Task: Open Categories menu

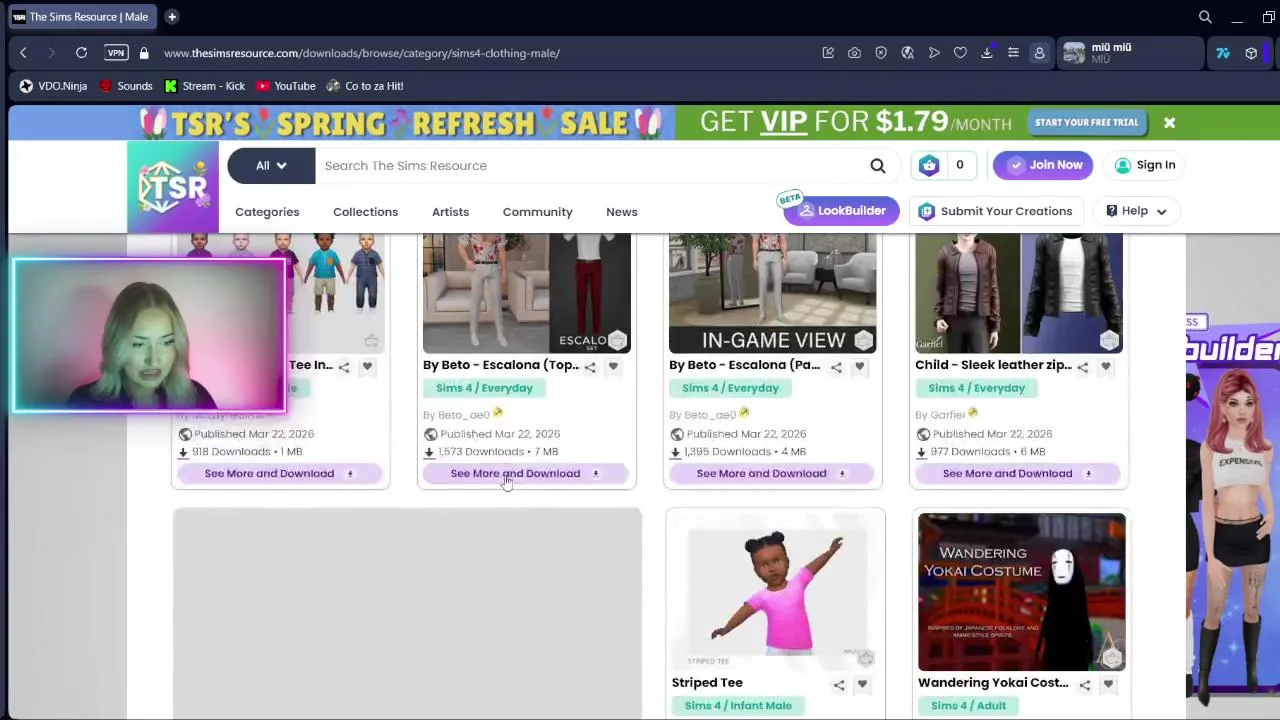Action: coord(267,212)
